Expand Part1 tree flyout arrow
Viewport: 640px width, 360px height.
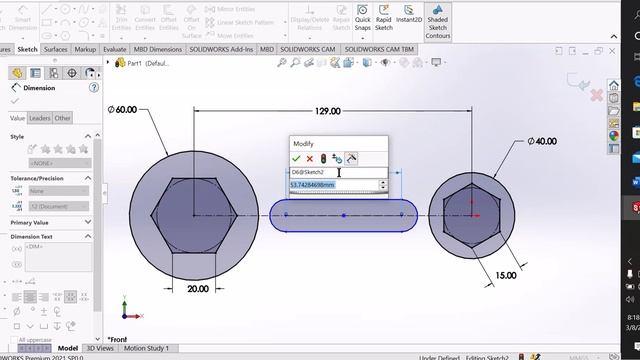pos(108,62)
